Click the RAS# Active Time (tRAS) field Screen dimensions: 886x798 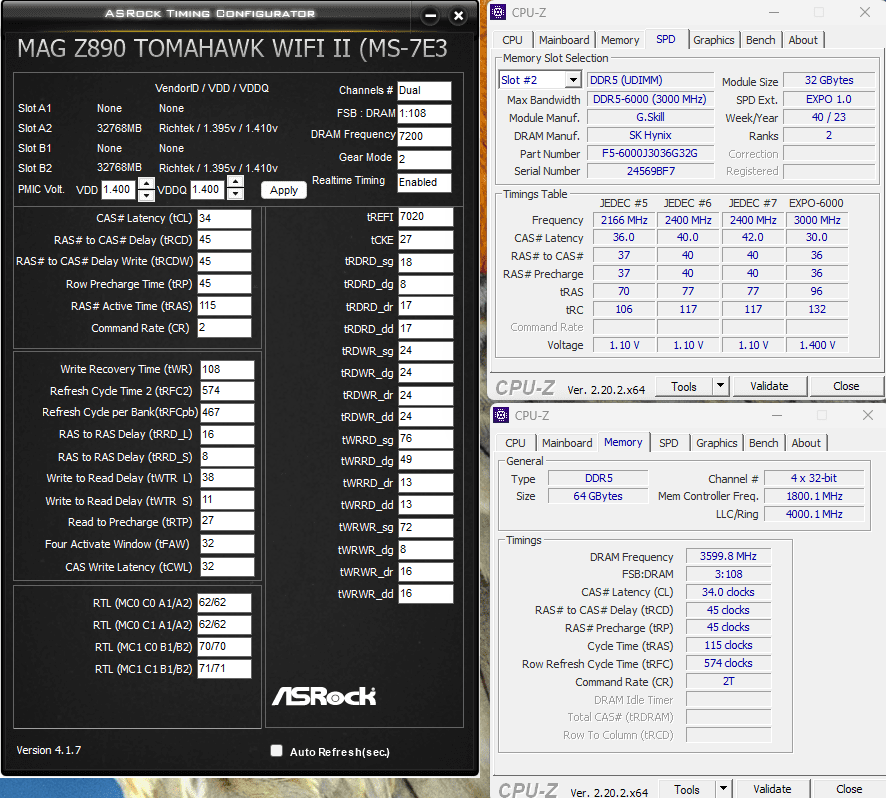[224, 306]
